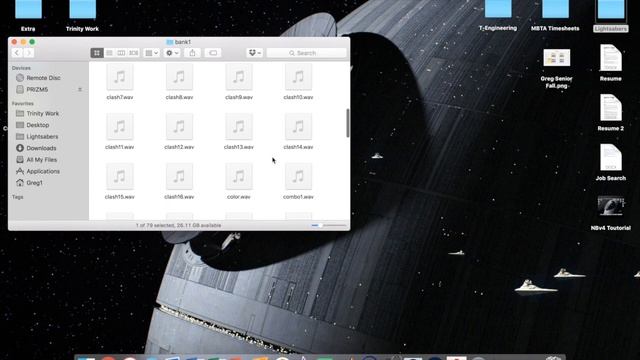The image size is (640, 360).
Task: Select the clash13.wav file icon
Action: [x=239, y=127]
